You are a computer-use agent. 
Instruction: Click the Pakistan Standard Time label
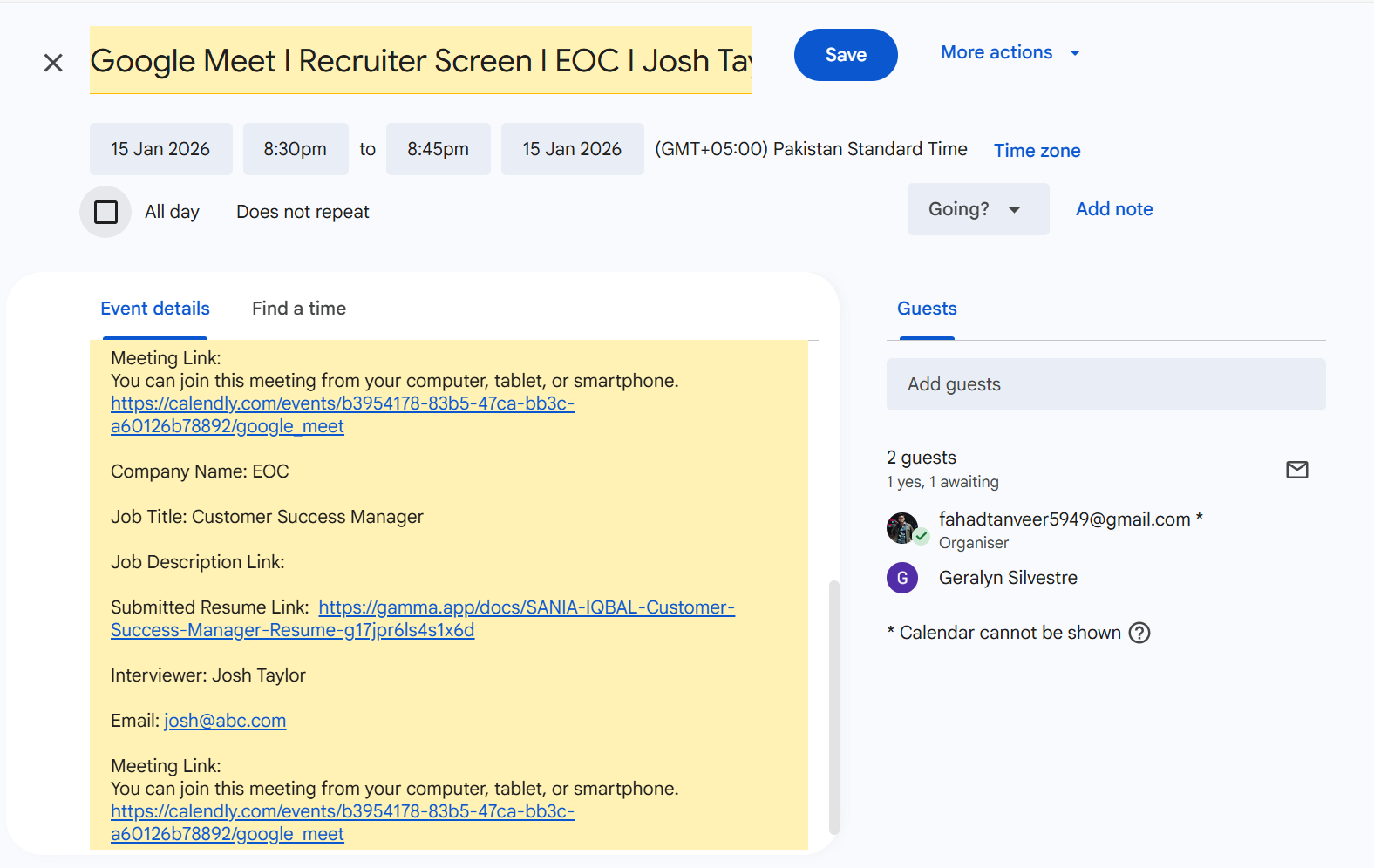(x=811, y=149)
